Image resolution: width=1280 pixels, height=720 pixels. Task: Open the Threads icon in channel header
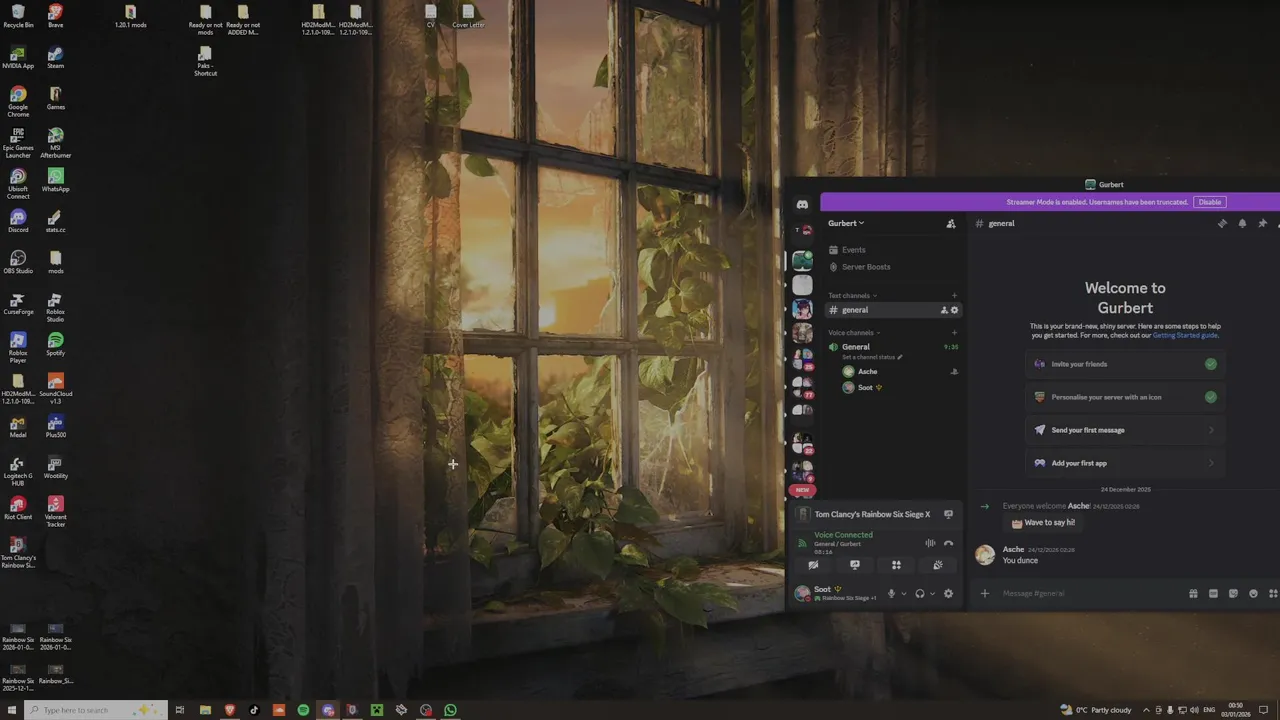[x=1222, y=224]
